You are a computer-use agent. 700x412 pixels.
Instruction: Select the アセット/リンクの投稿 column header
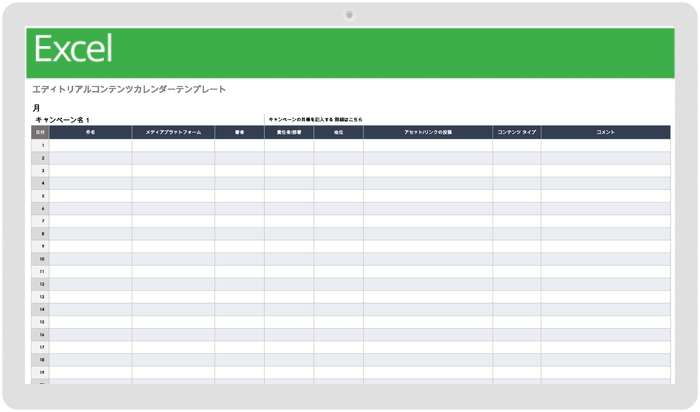coord(428,132)
